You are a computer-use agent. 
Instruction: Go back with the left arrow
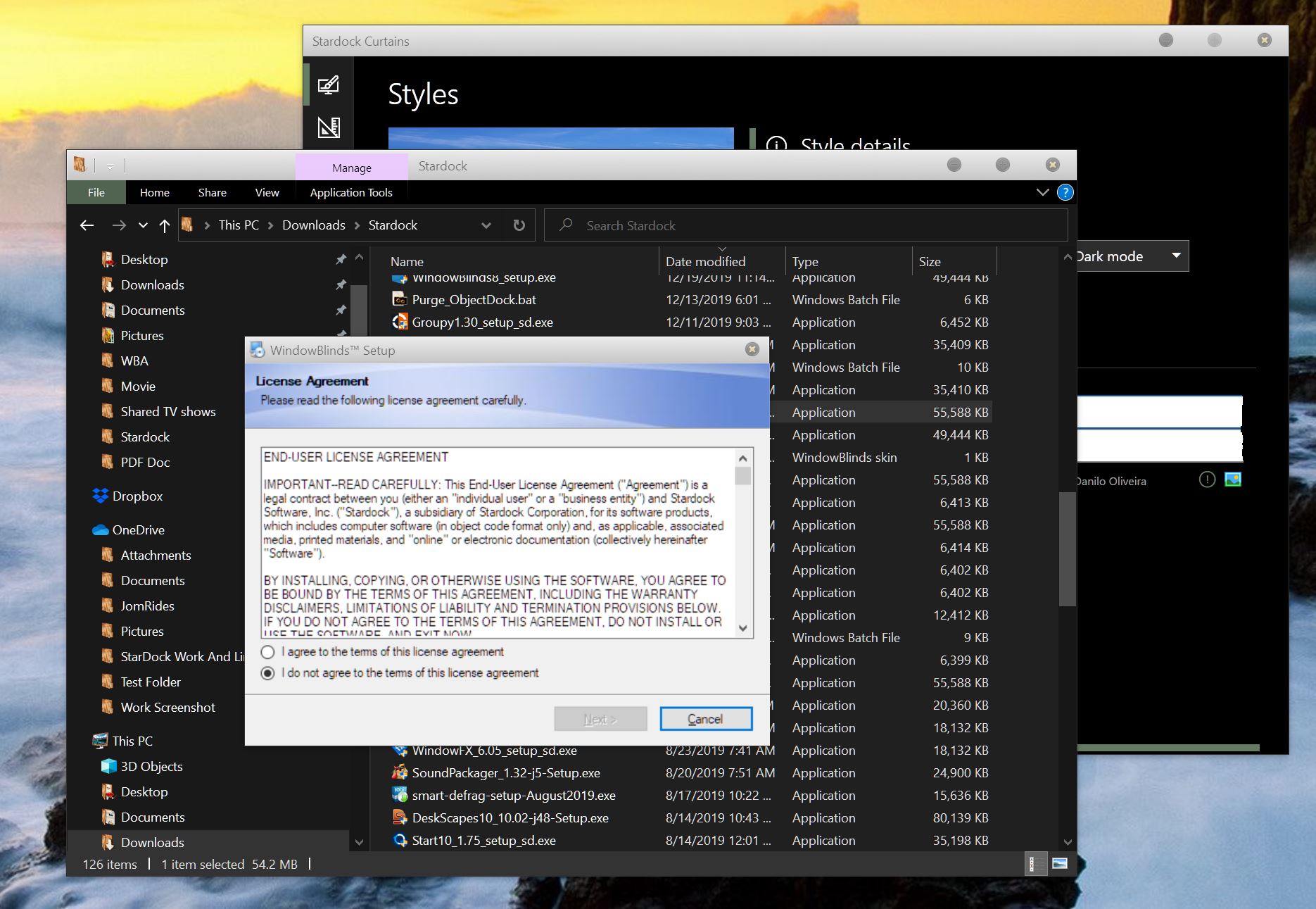pos(87,225)
